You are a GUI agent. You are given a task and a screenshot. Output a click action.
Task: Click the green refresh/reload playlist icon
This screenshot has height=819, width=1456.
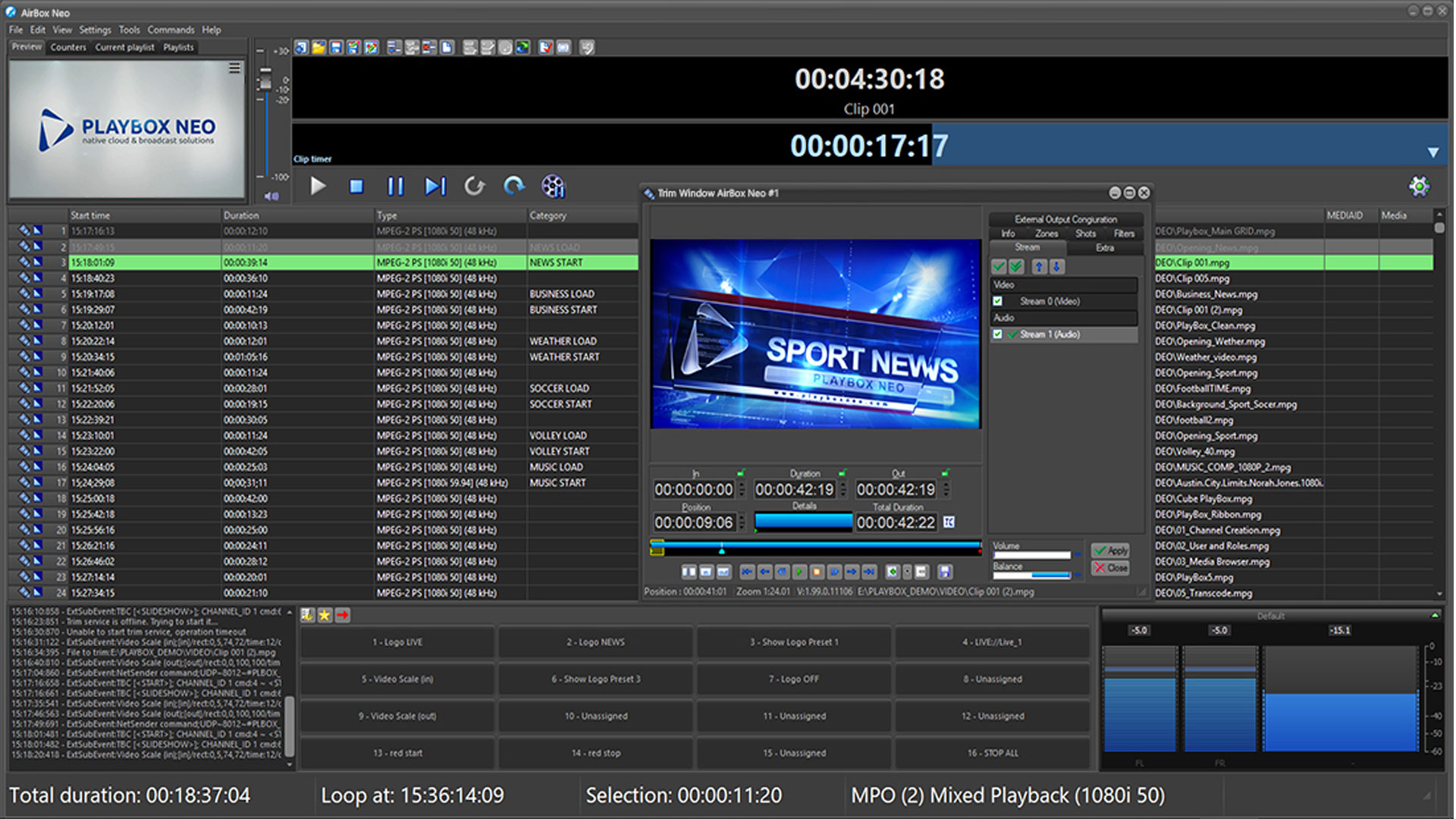pos(522,47)
